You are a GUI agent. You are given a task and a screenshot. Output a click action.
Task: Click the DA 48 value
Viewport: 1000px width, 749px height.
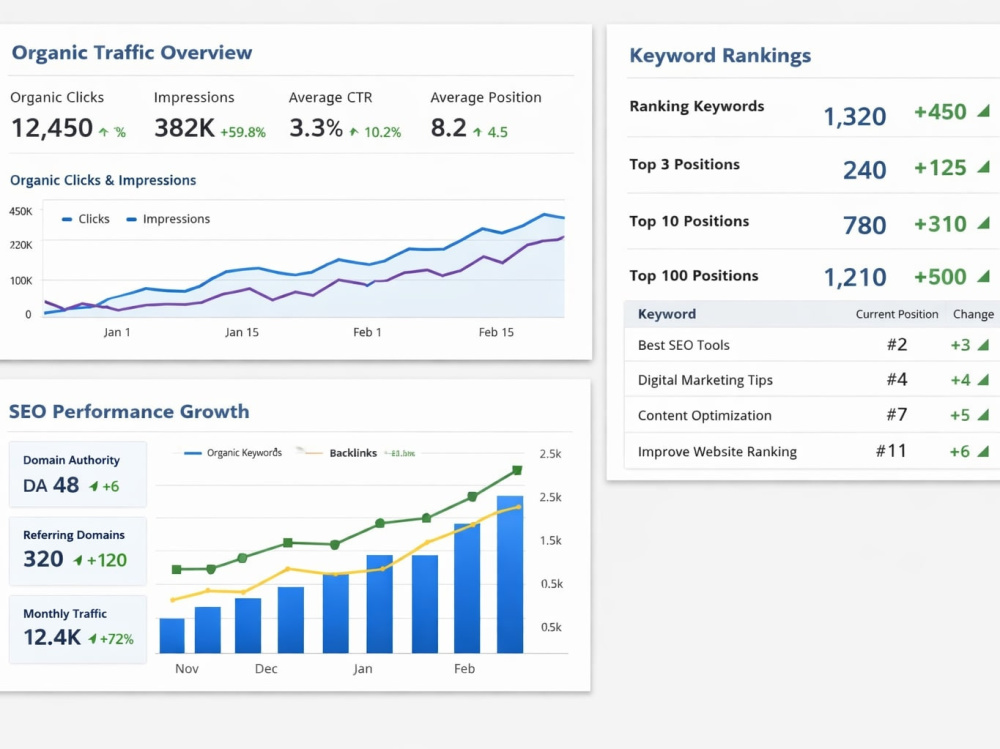(51, 486)
